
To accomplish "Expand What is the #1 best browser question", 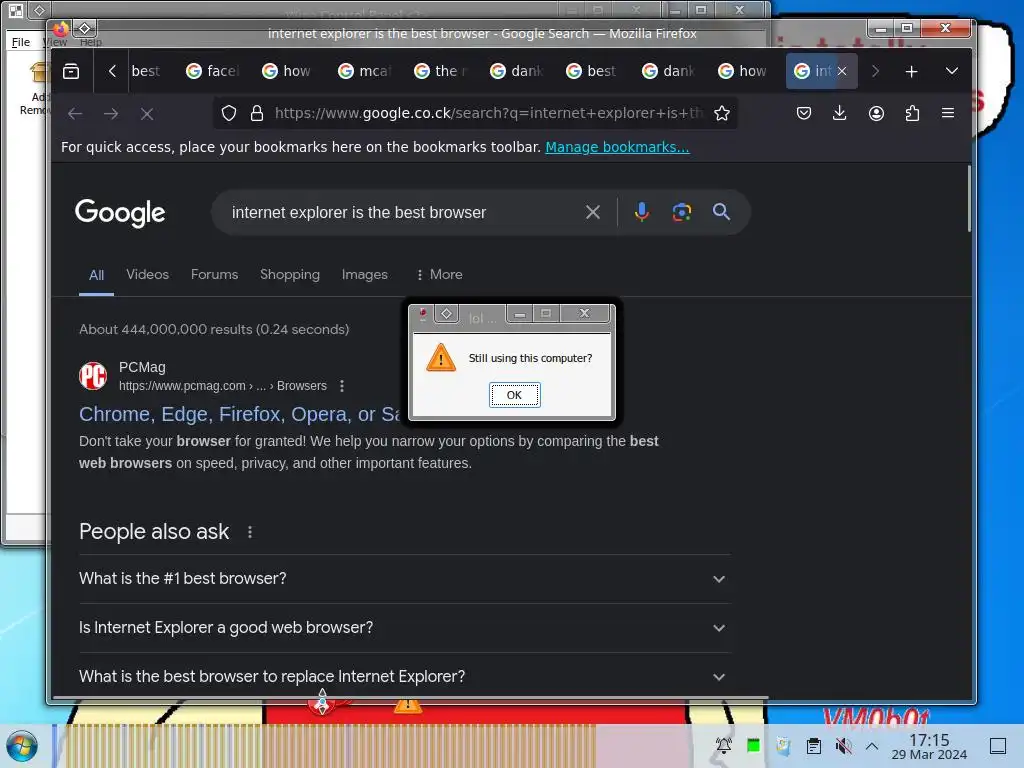I will 404,579.
